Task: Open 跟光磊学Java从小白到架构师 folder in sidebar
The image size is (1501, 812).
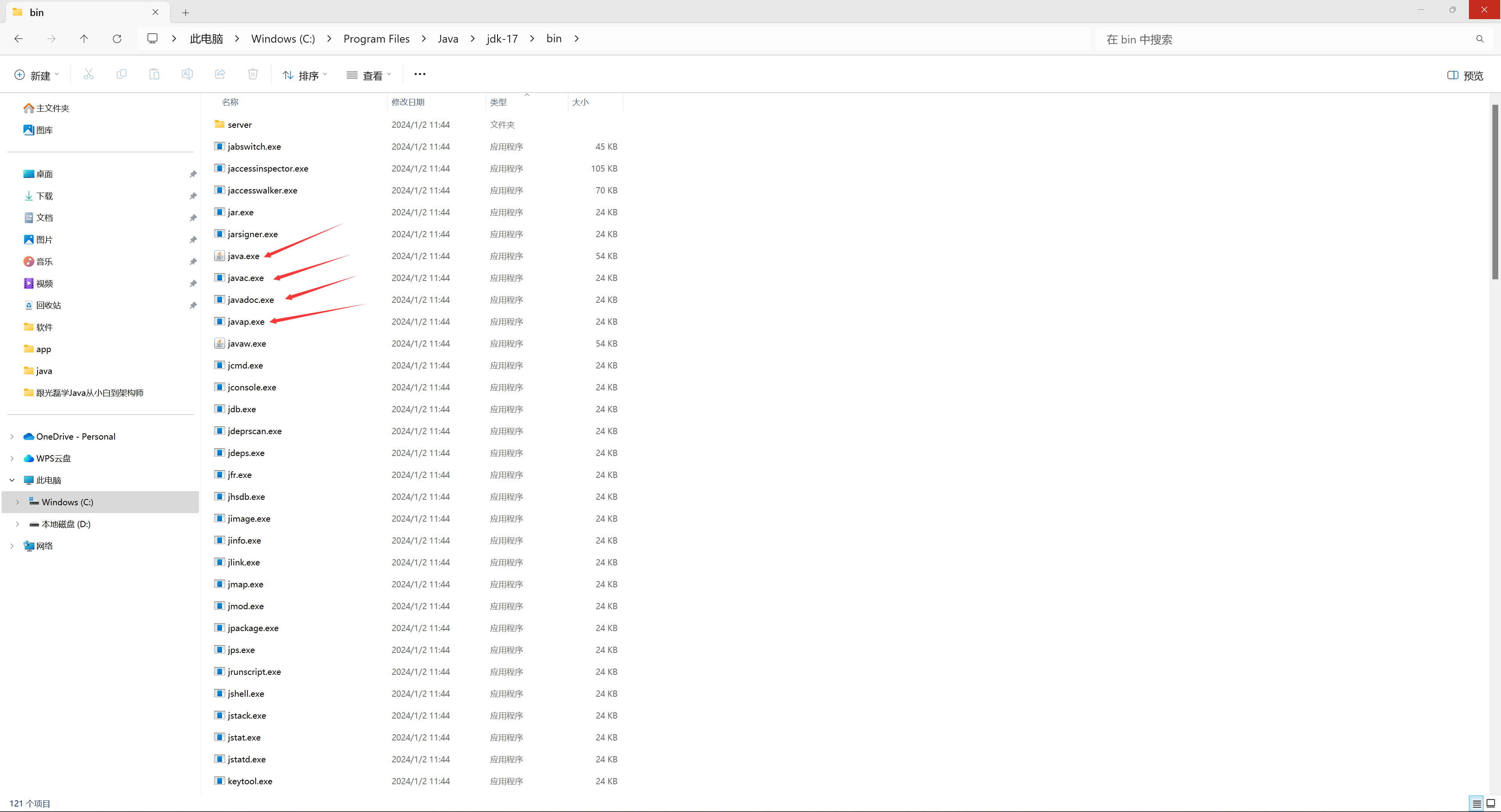Action: (83, 393)
